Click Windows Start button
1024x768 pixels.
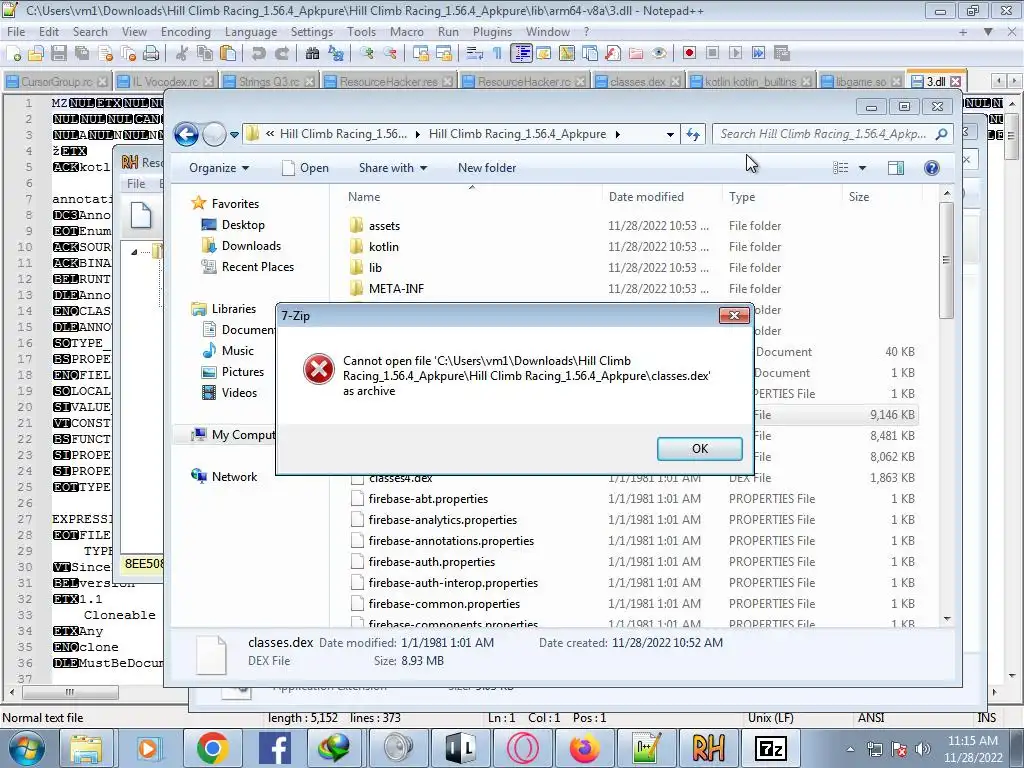coord(27,748)
